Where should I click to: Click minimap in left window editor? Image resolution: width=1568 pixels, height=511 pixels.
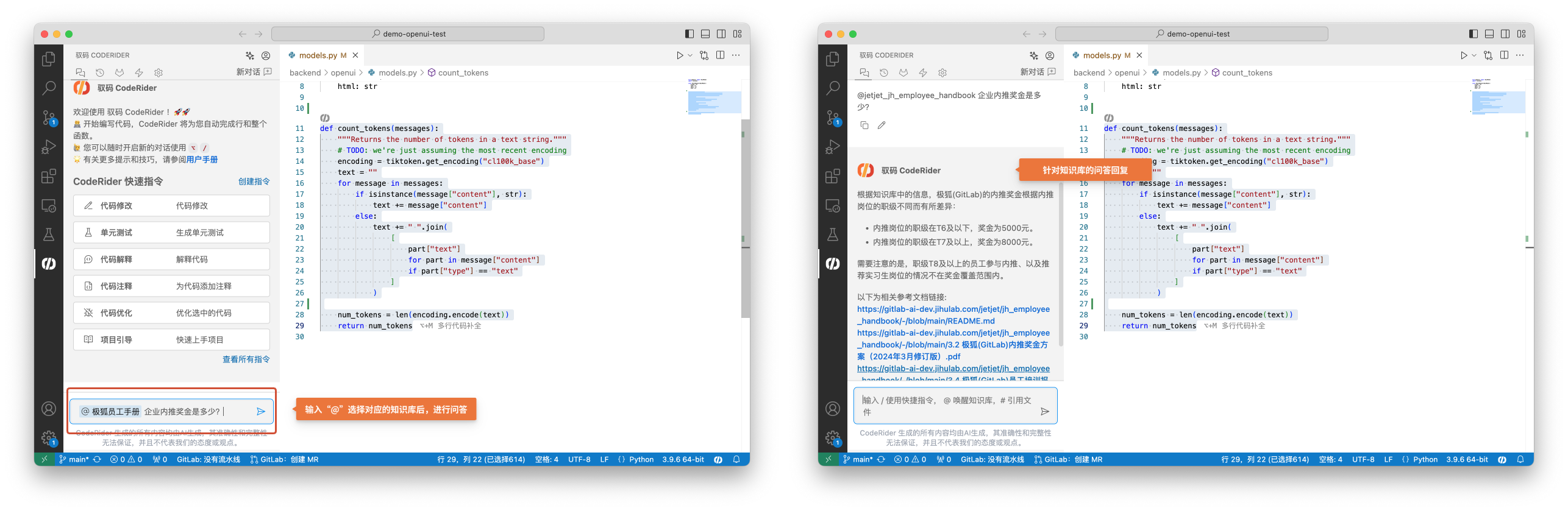click(715, 96)
